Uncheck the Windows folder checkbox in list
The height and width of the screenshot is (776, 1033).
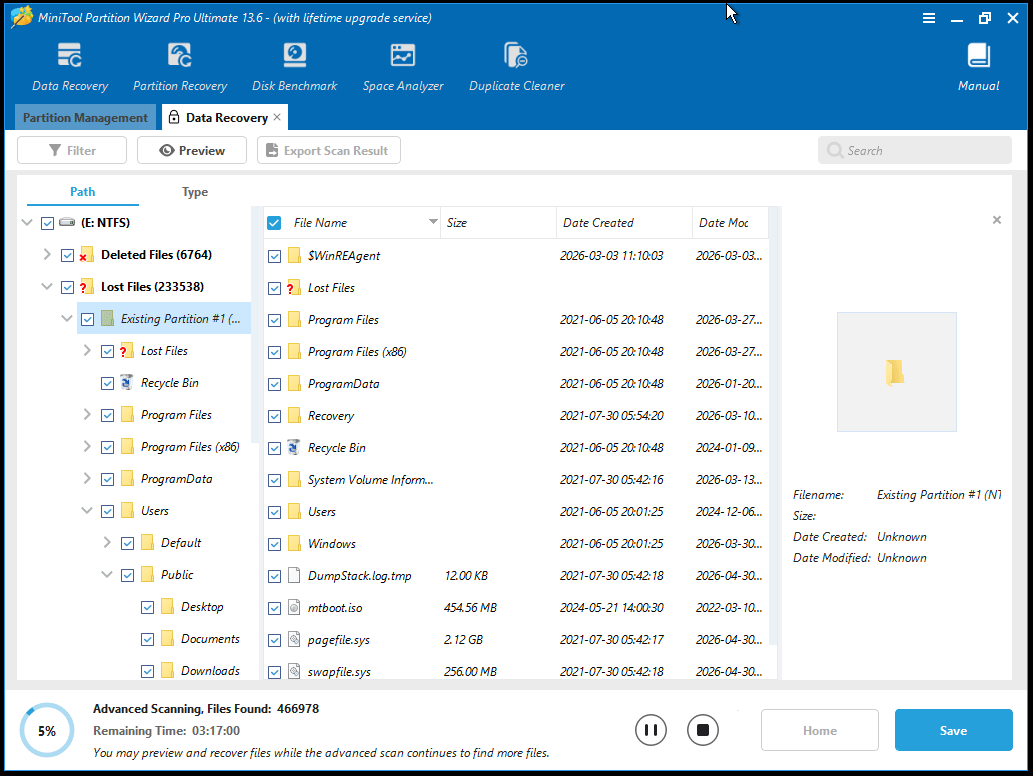pos(275,545)
